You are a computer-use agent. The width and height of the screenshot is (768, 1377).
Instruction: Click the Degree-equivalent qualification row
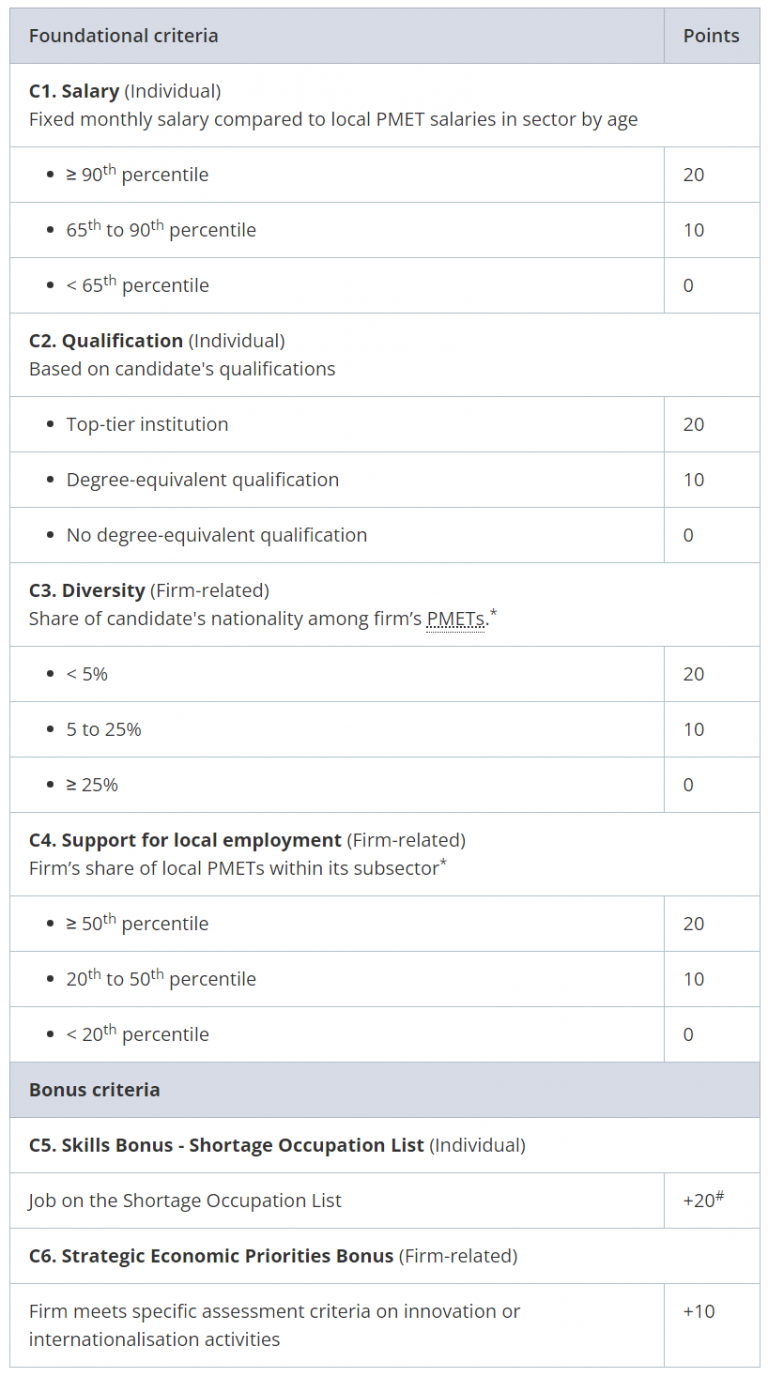202,479
